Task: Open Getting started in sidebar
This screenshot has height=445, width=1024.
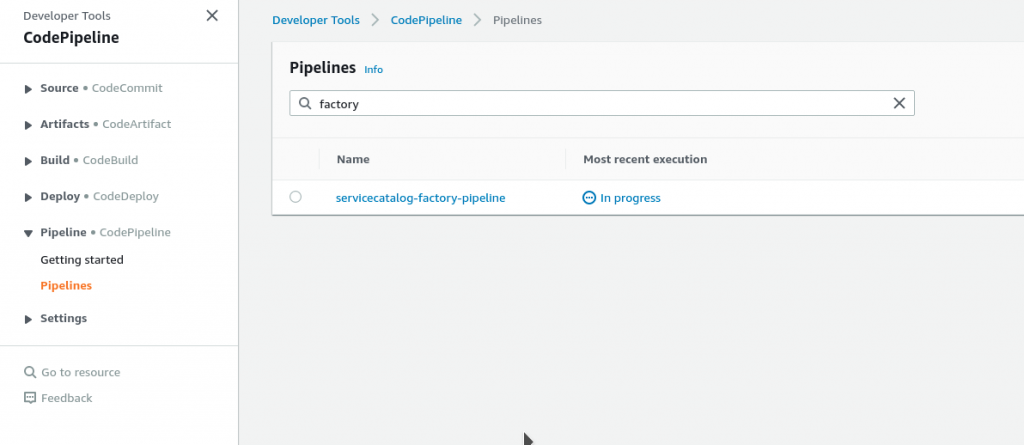Action: [x=82, y=259]
